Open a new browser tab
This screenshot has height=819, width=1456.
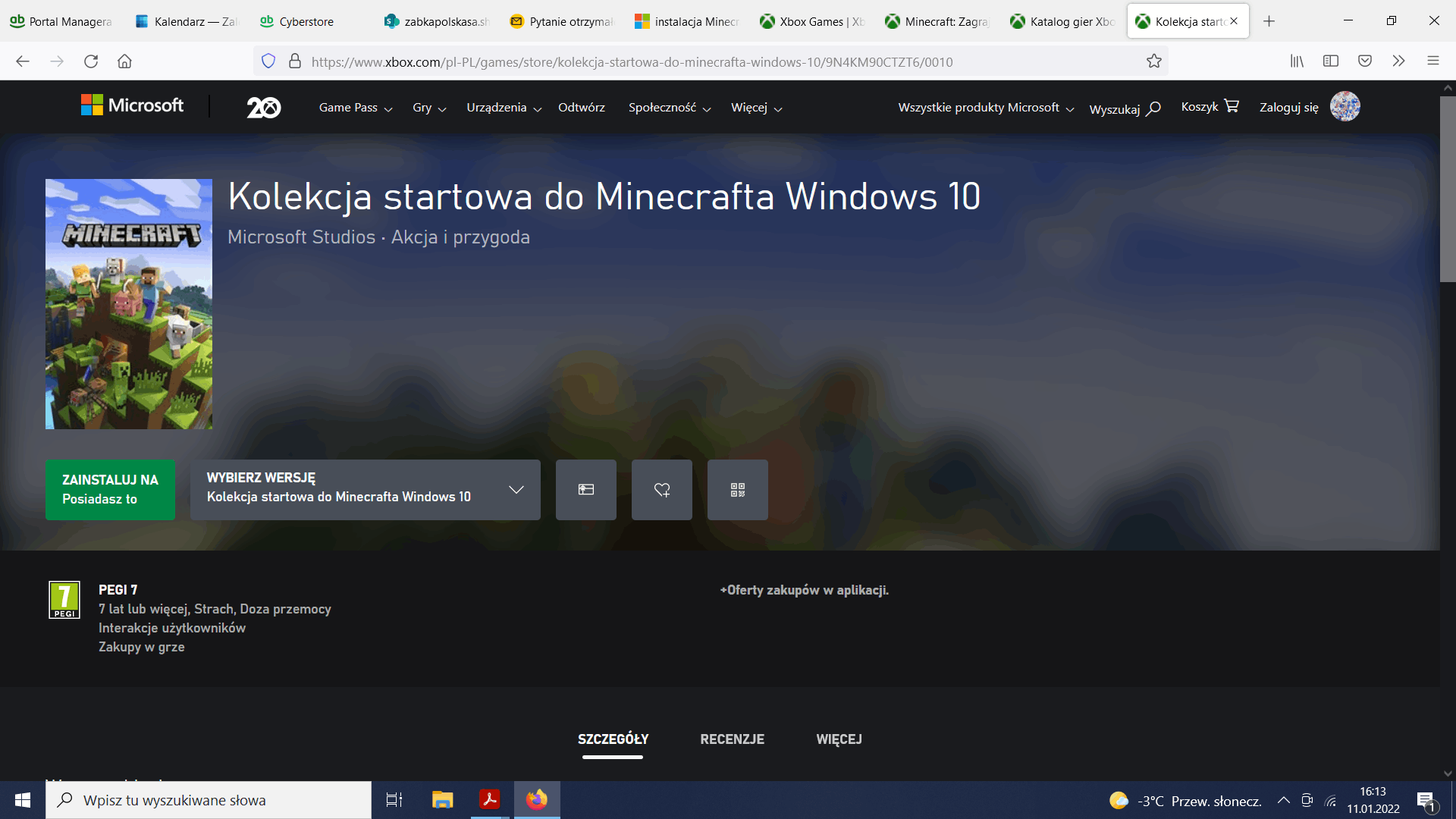click(1269, 21)
